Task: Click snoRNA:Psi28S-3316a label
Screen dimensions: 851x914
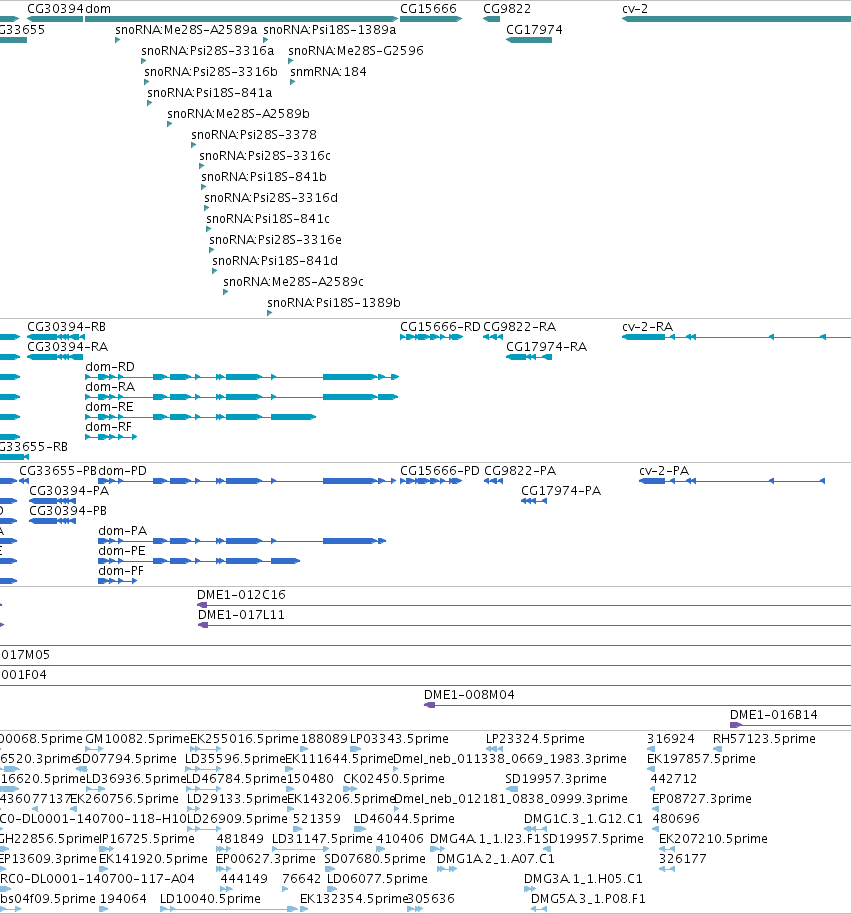Action: pyautogui.click(x=208, y=51)
